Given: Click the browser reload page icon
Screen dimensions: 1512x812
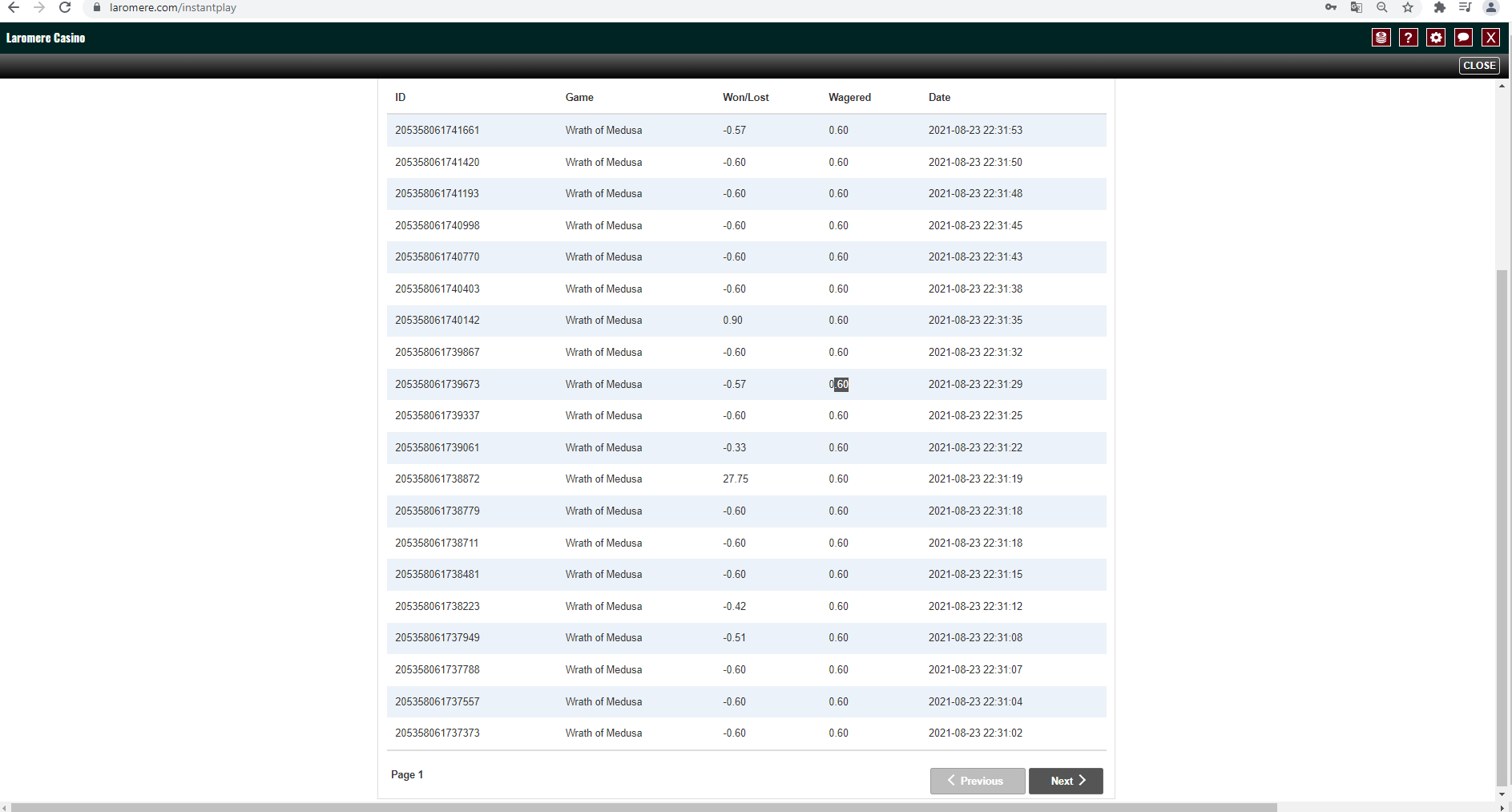Looking at the screenshot, I should click(x=65, y=8).
